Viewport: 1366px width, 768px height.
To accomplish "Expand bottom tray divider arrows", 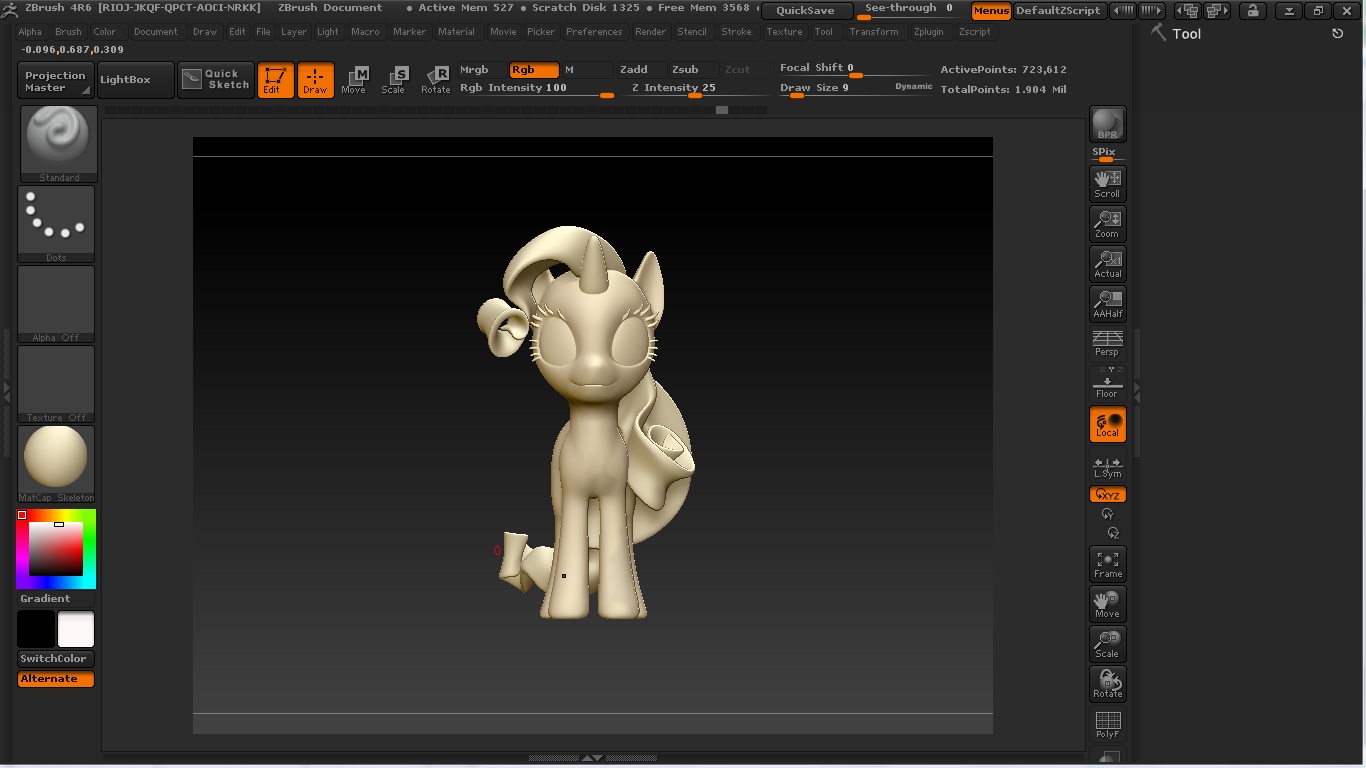I will (592, 758).
